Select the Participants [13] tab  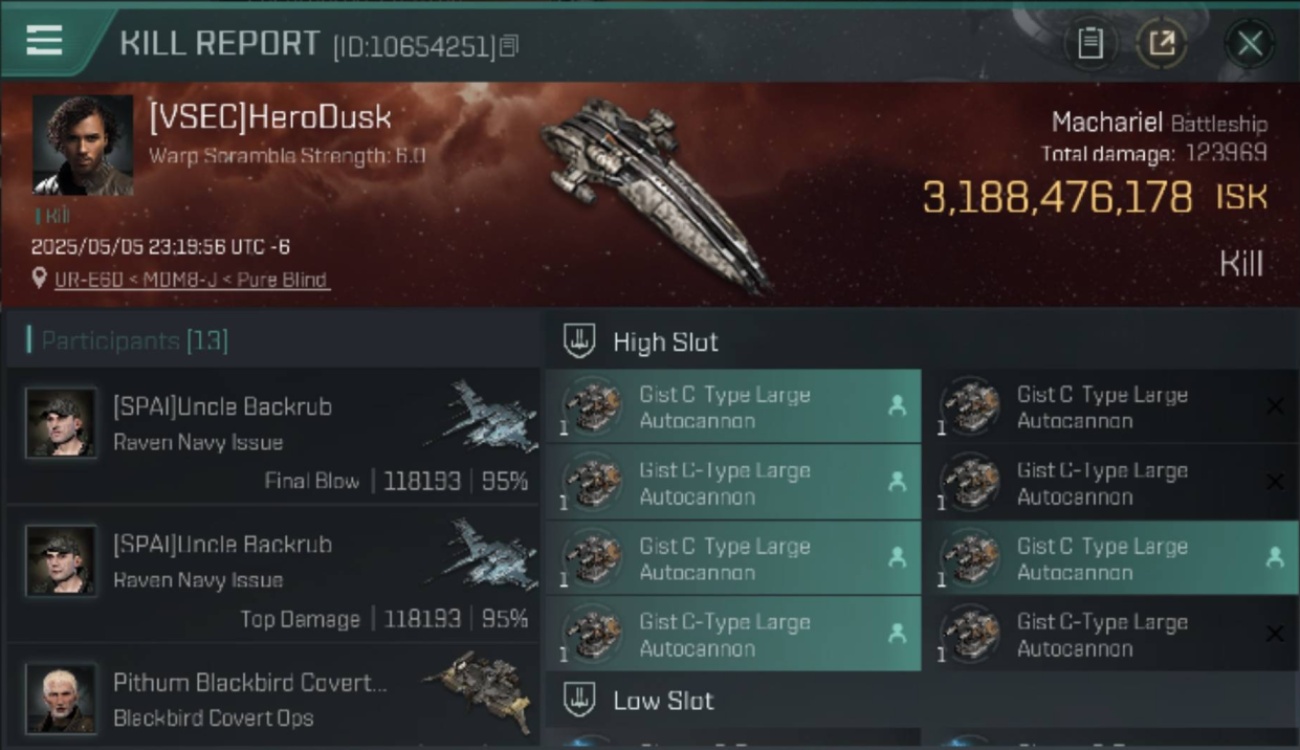128,341
